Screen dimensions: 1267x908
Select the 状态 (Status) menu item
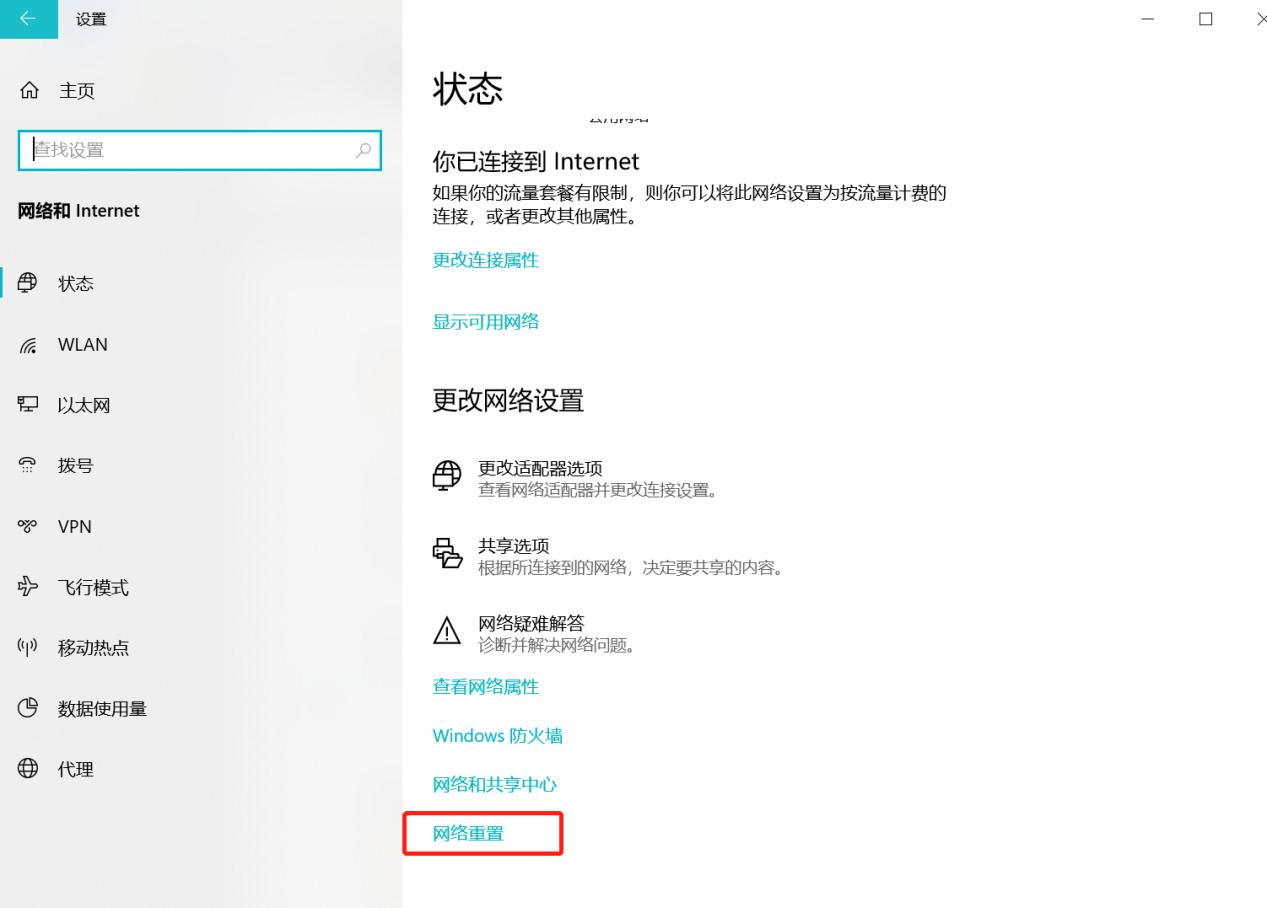pos(75,283)
